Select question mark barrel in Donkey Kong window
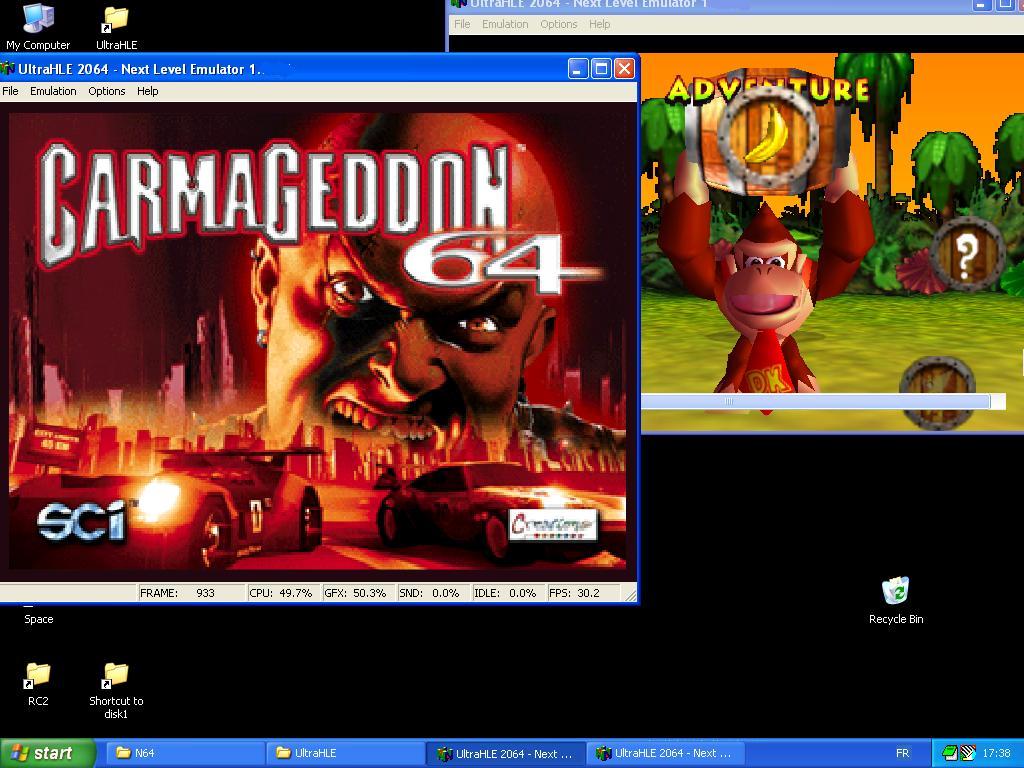1024x768 pixels. pyautogui.click(x=967, y=253)
